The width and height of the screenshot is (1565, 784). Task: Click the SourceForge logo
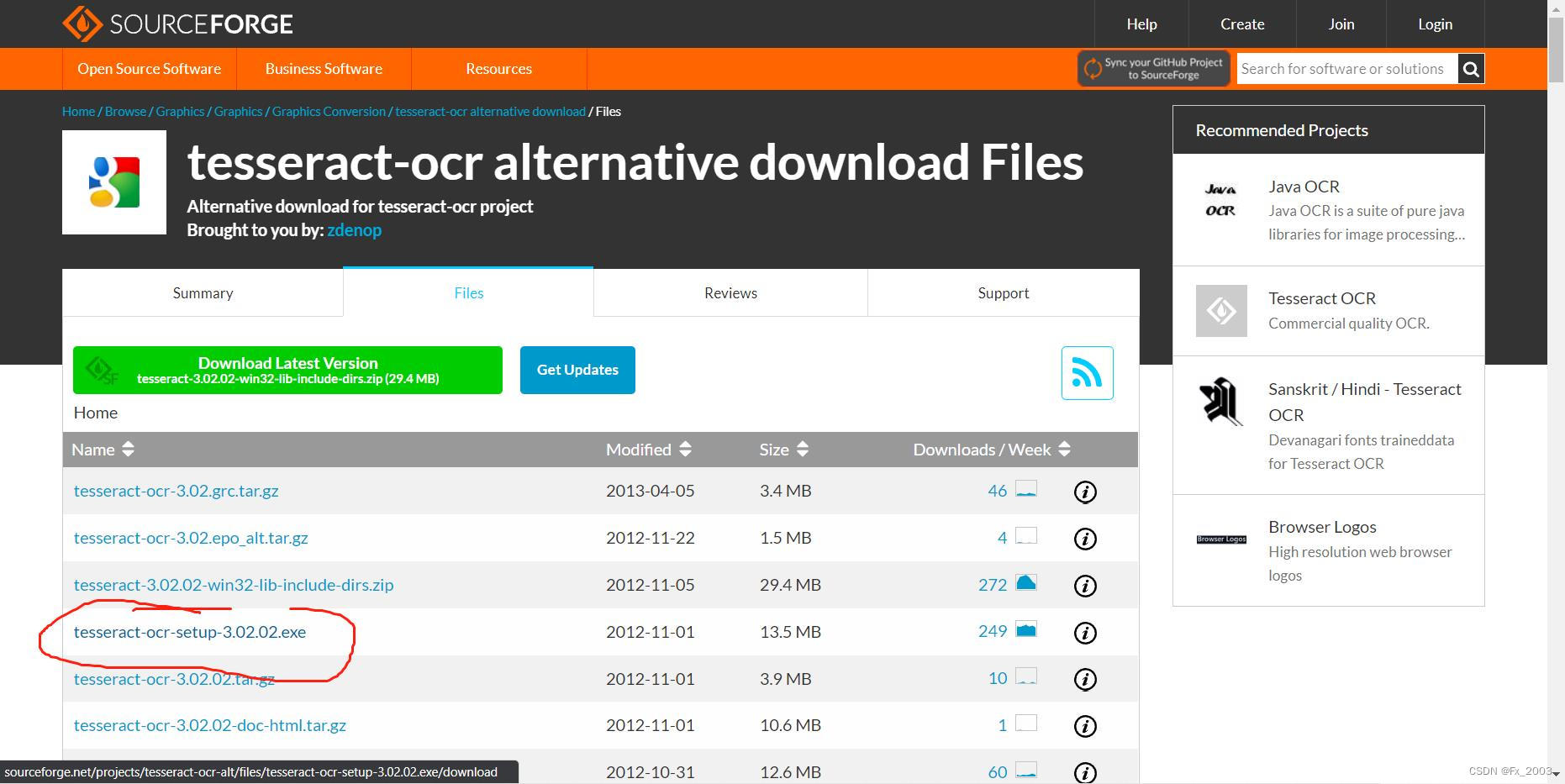click(177, 24)
